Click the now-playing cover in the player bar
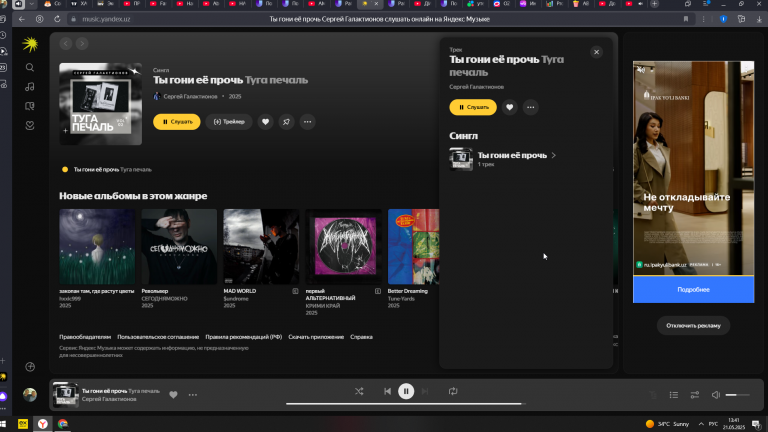 pos(65,395)
